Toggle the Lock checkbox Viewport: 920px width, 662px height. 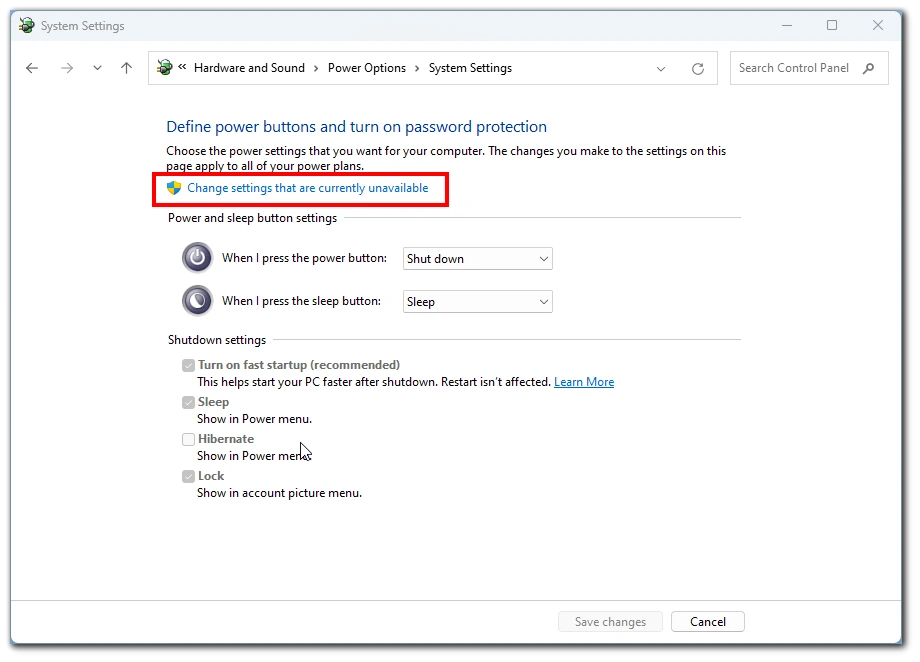click(188, 477)
